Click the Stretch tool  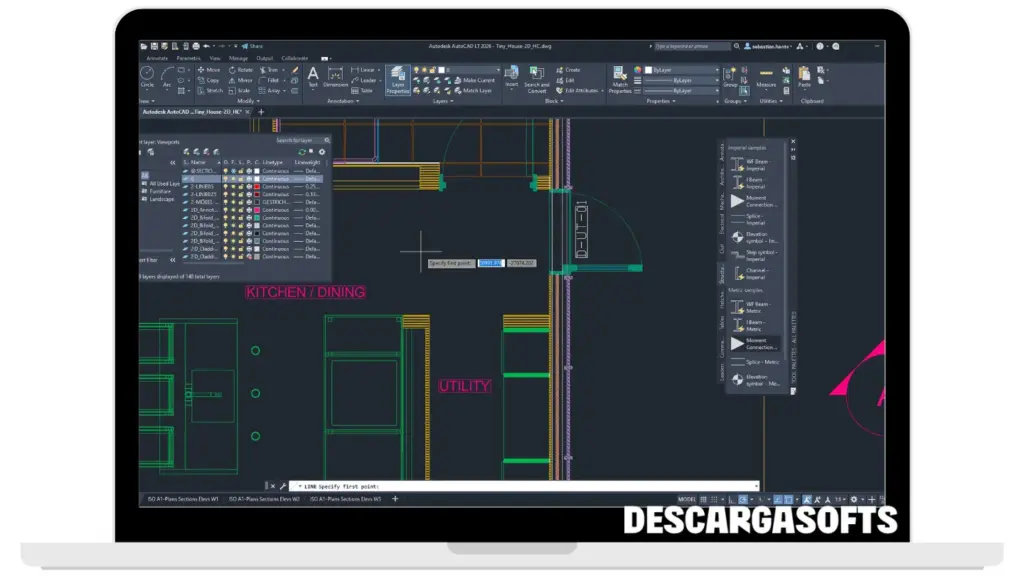(x=210, y=91)
